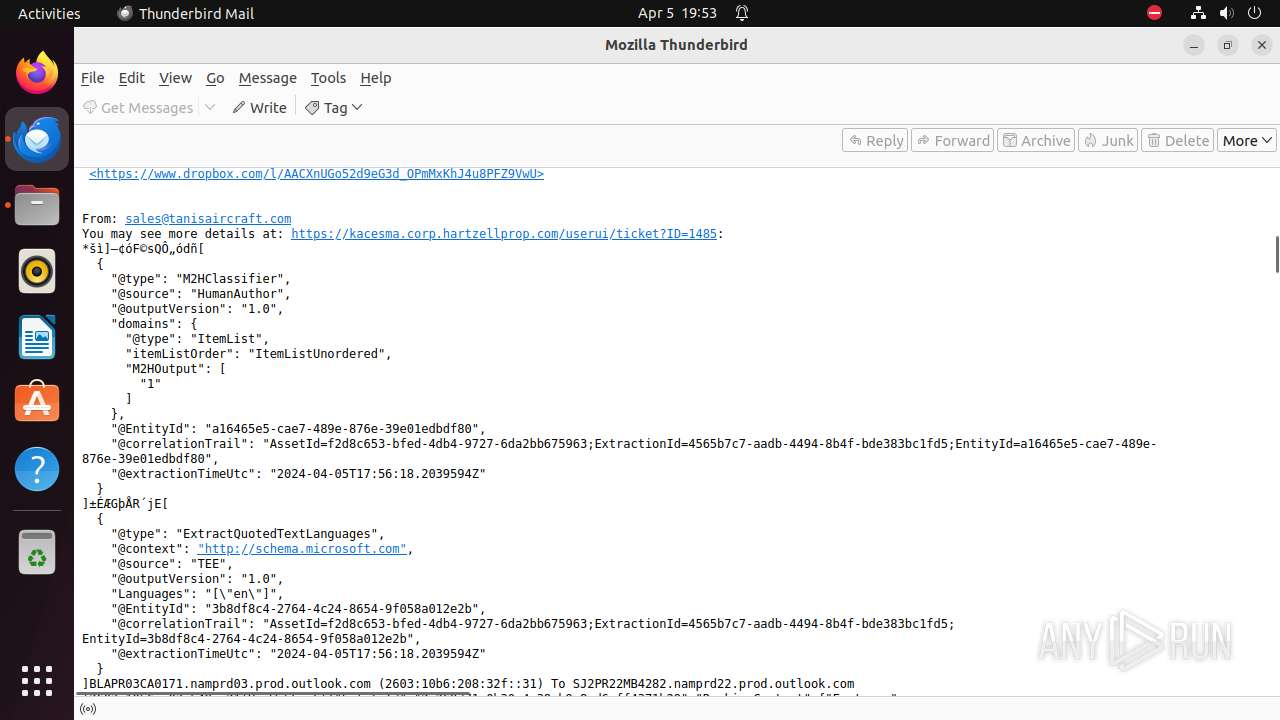1280x720 pixels.
Task: Open LibreOffice Writer from dock
Action: 37,337
